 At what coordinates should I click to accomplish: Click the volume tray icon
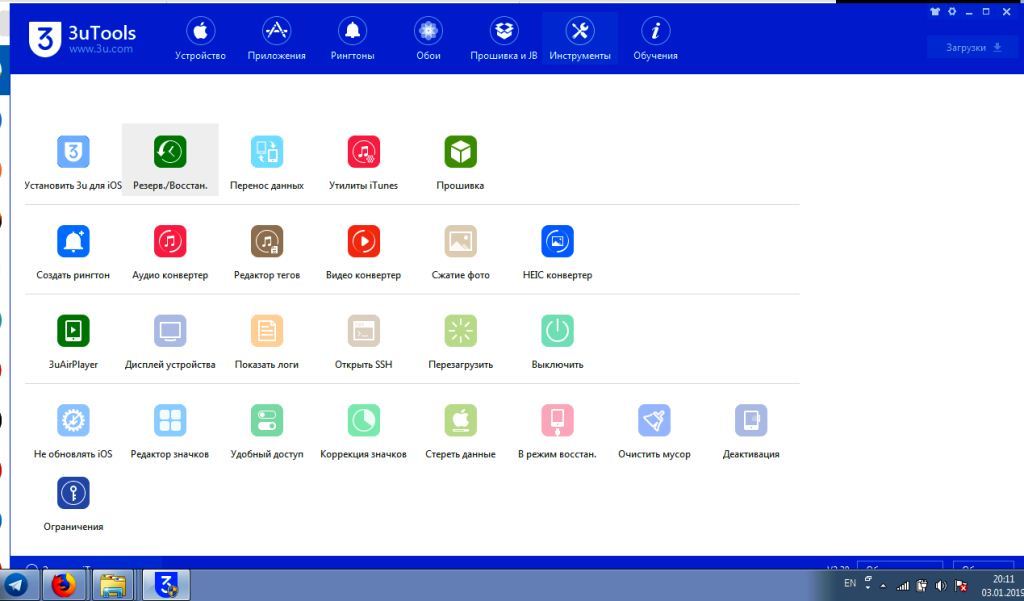pyautogui.click(x=941, y=586)
